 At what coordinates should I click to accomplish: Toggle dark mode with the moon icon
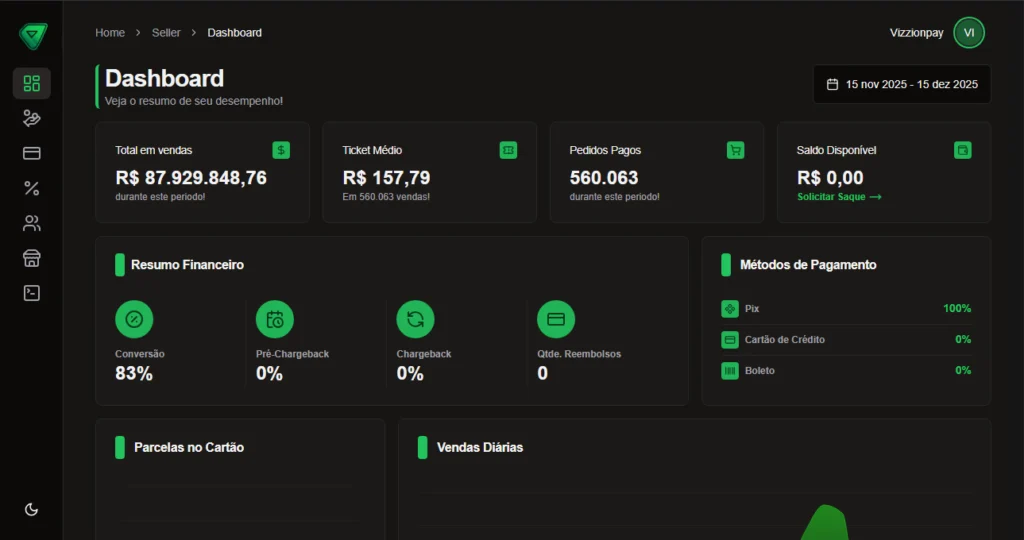coord(31,509)
